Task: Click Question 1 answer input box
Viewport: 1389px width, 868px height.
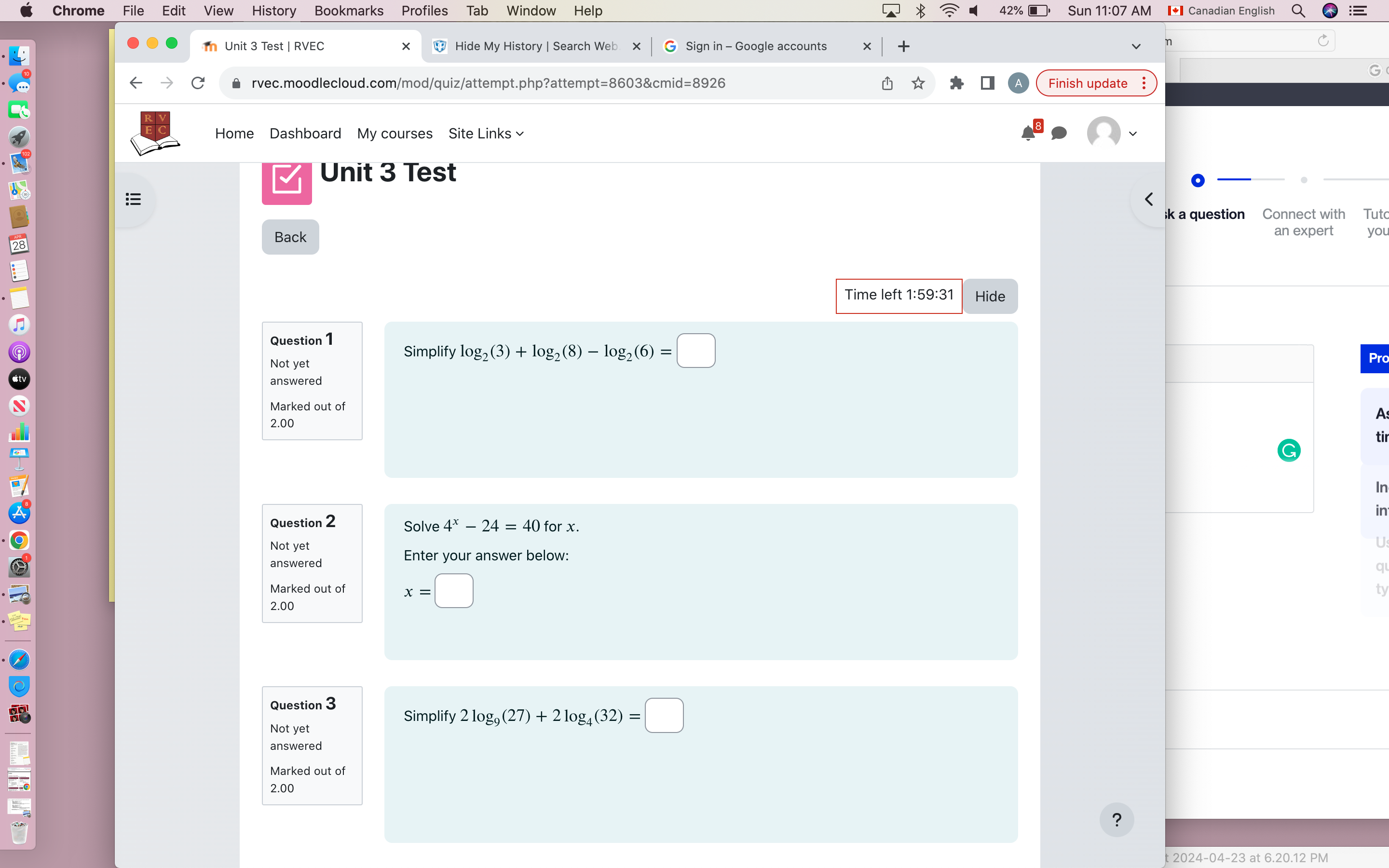Action: coord(695,351)
